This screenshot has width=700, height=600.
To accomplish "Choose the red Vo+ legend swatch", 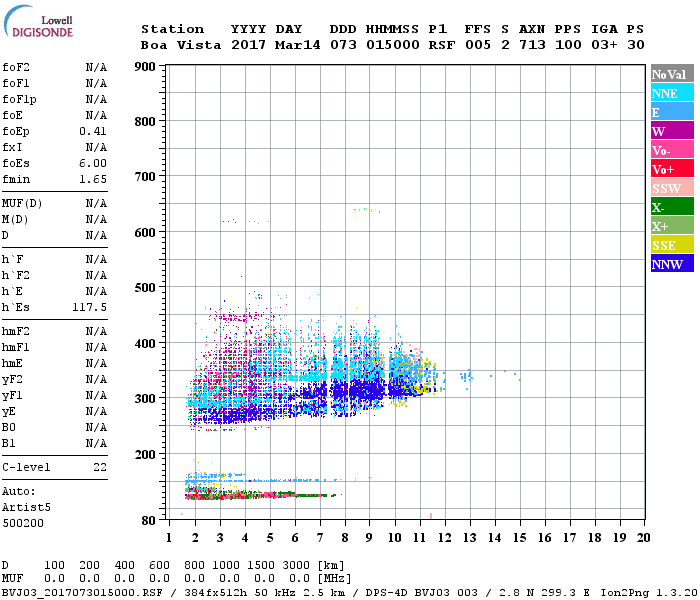I will (x=671, y=169).
